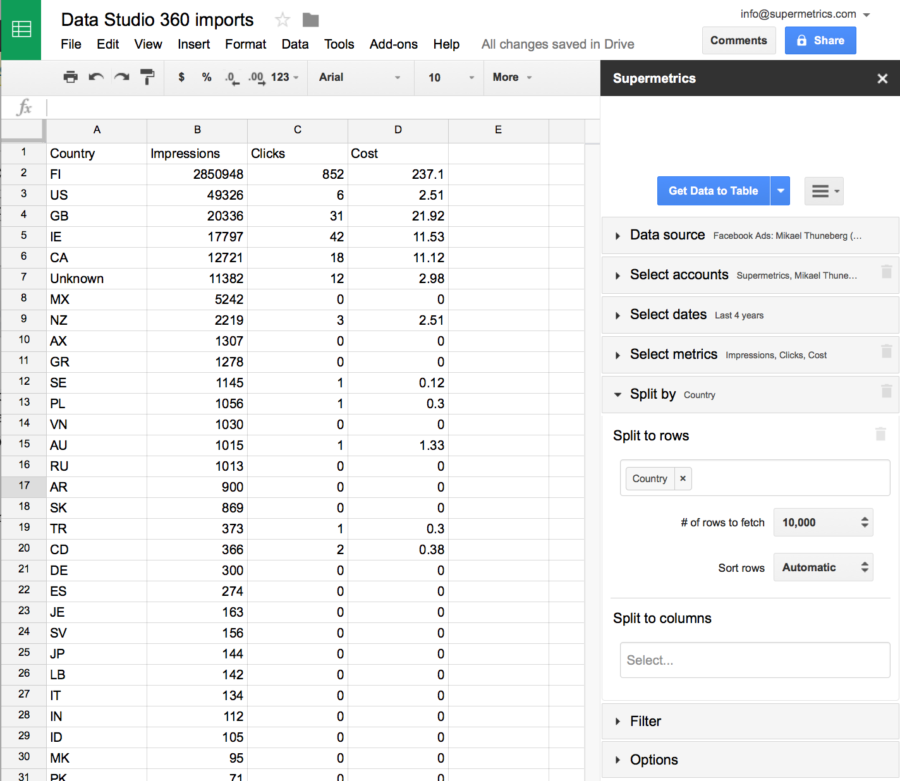Open the Edit menu
This screenshot has height=781, width=900.
108,44
